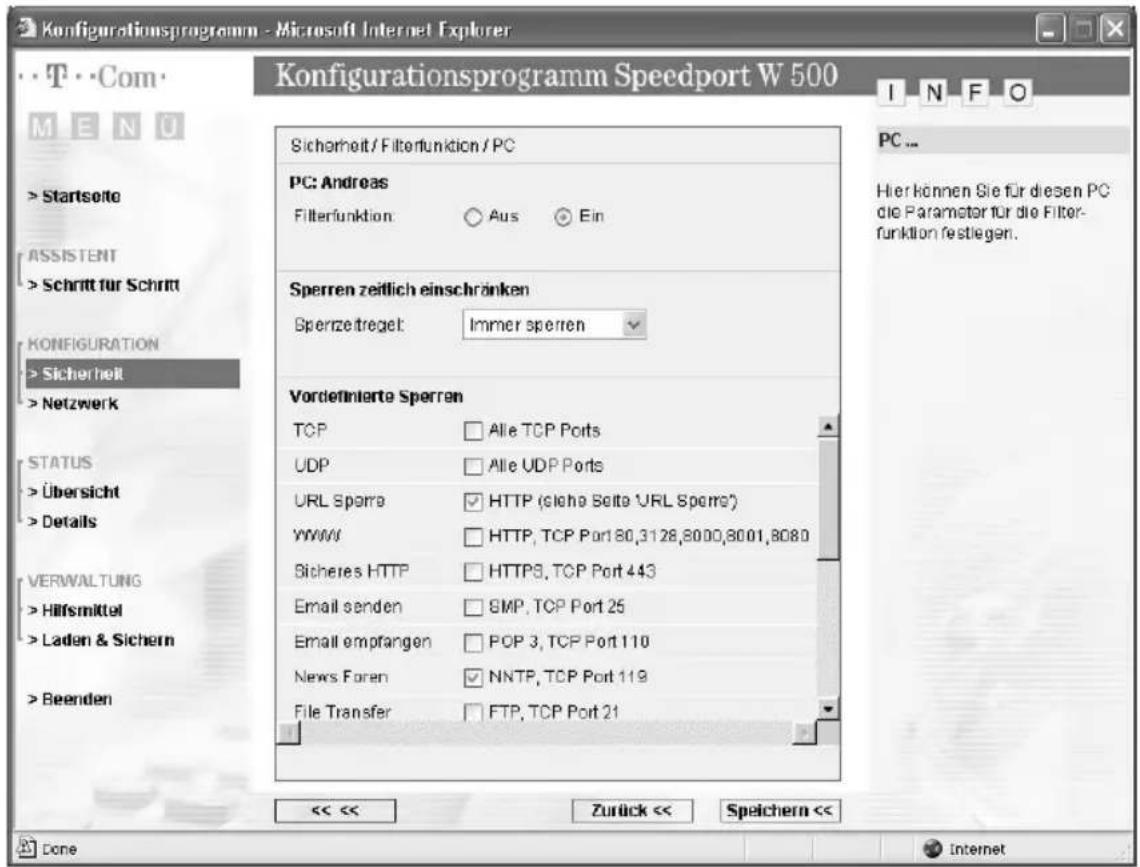
Task: Click the list scroll up arrow
Action: pos(827,427)
